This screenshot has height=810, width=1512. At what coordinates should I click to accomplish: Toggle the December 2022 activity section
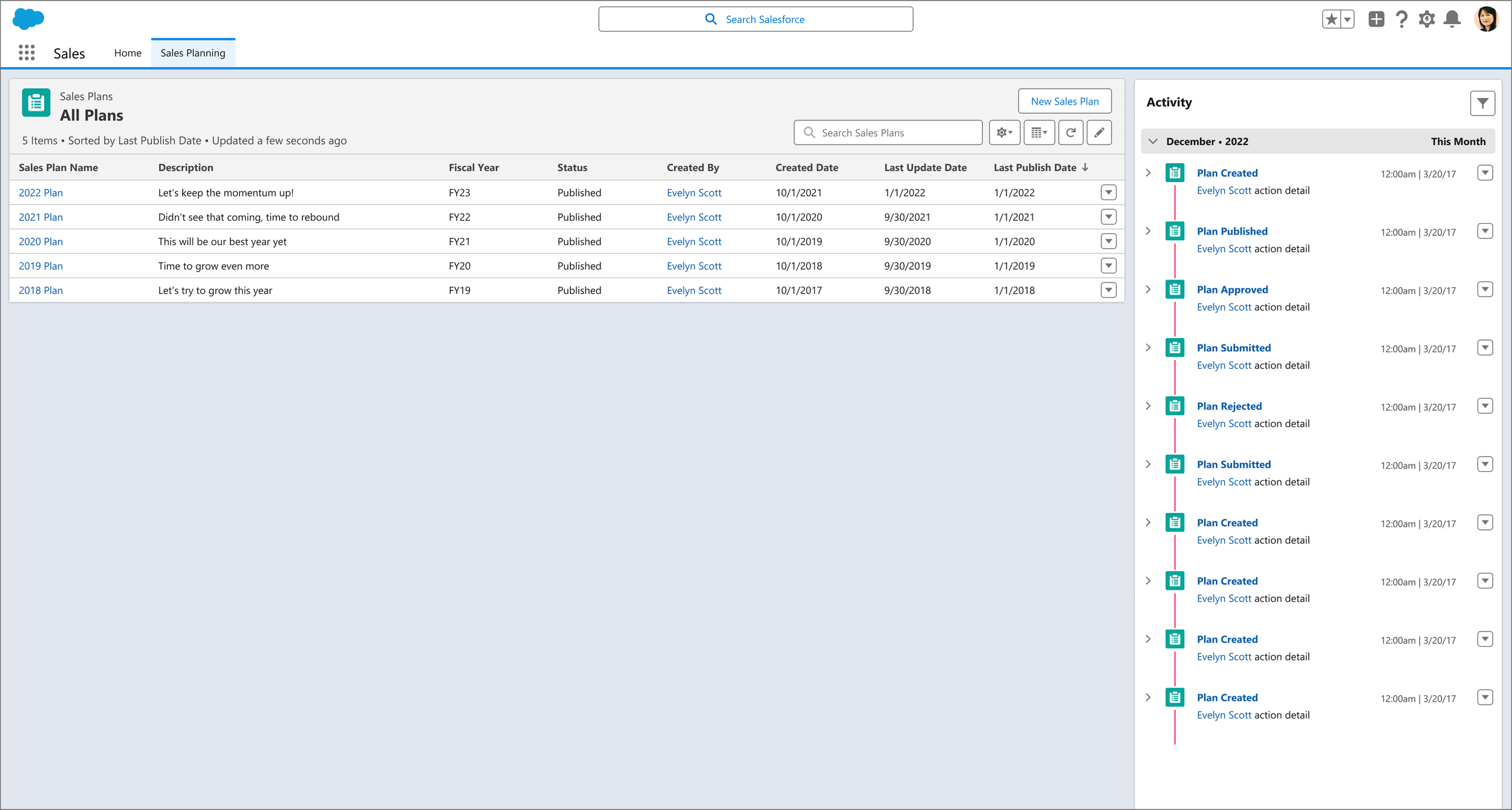pyautogui.click(x=1153, y=141)
